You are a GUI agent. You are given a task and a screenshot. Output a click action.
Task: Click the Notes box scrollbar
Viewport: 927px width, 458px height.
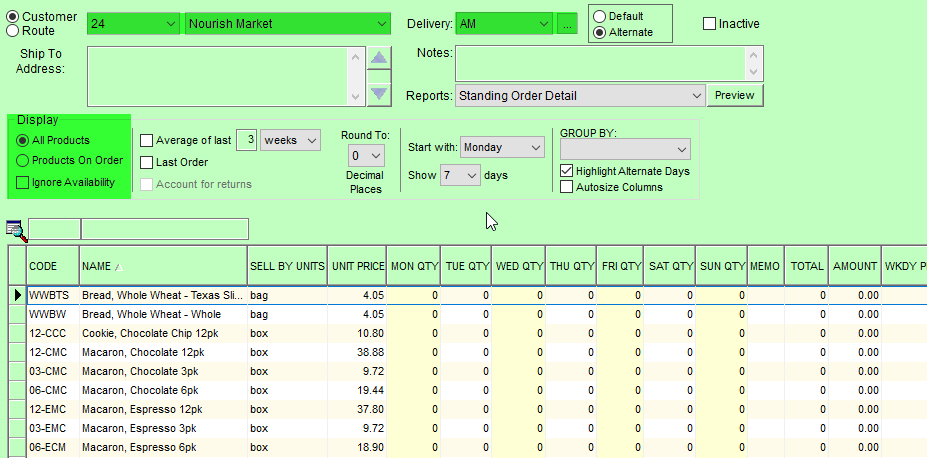point(753,63)
